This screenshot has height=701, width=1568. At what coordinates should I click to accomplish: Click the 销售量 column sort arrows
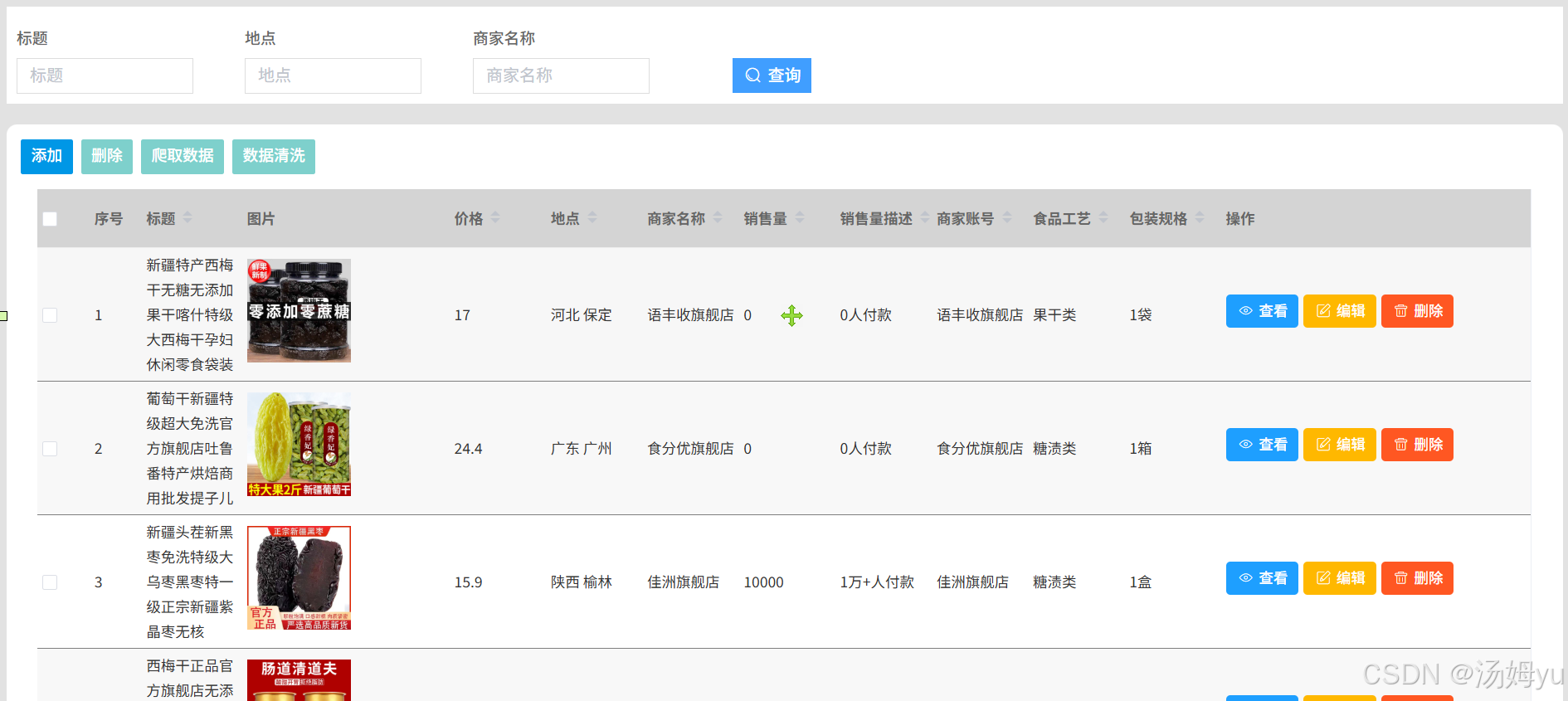tap(800, 217)
